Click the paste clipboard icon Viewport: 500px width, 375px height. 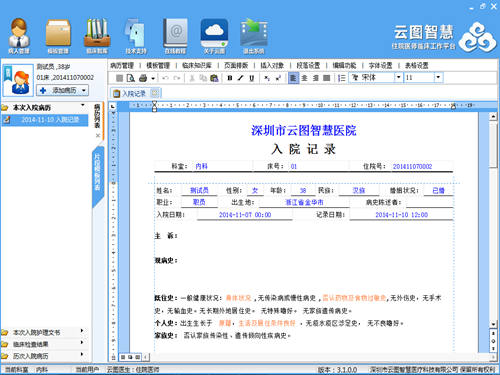tap(214, 78)
